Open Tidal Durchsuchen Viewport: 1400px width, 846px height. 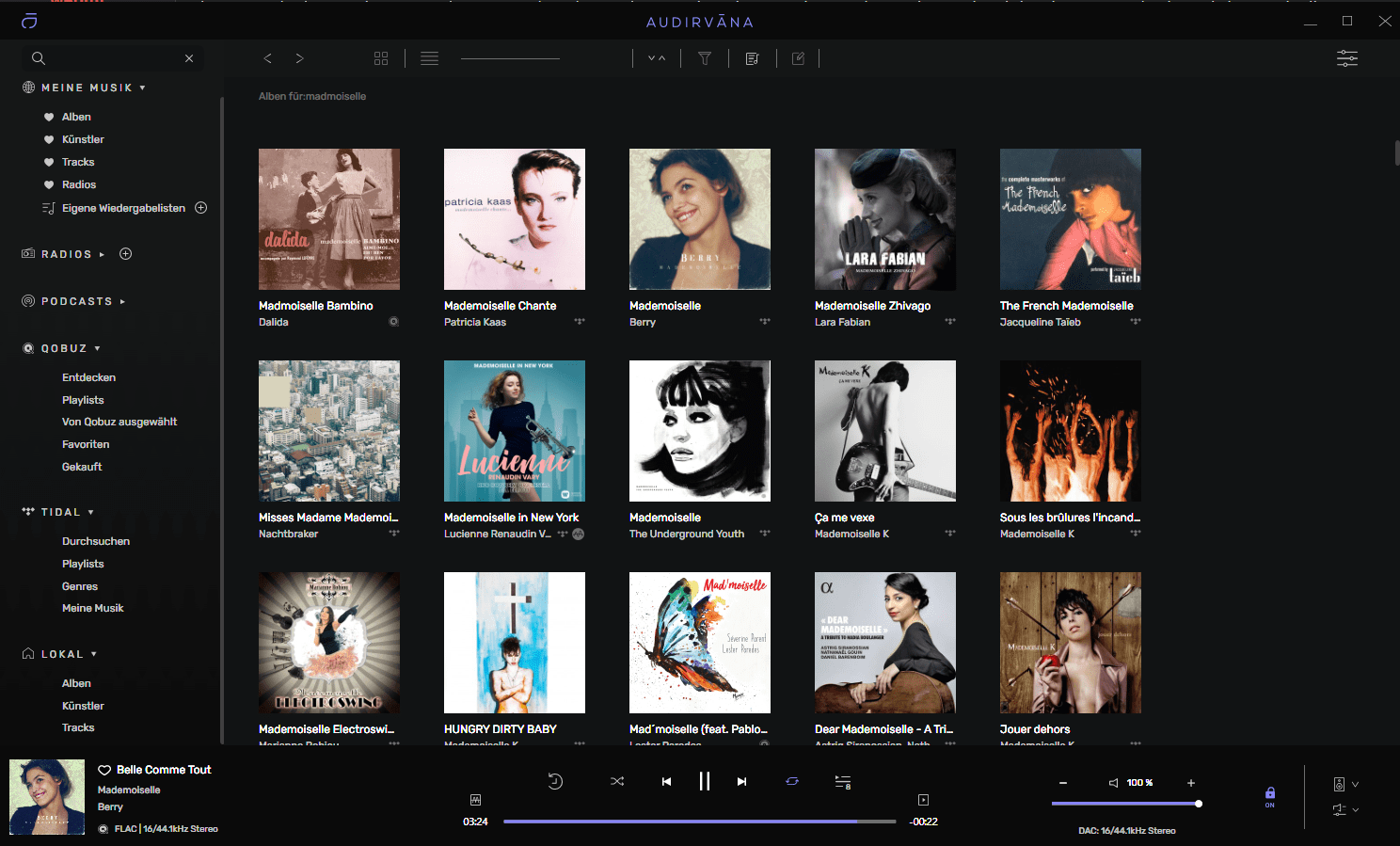pyautogui.click(x=96, y=541)
